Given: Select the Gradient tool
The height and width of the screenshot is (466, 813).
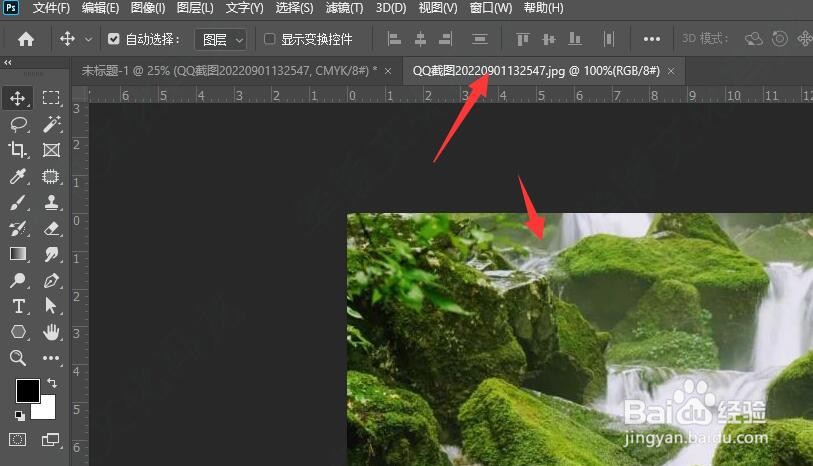Looking at the screenshot, I should 18,254.
